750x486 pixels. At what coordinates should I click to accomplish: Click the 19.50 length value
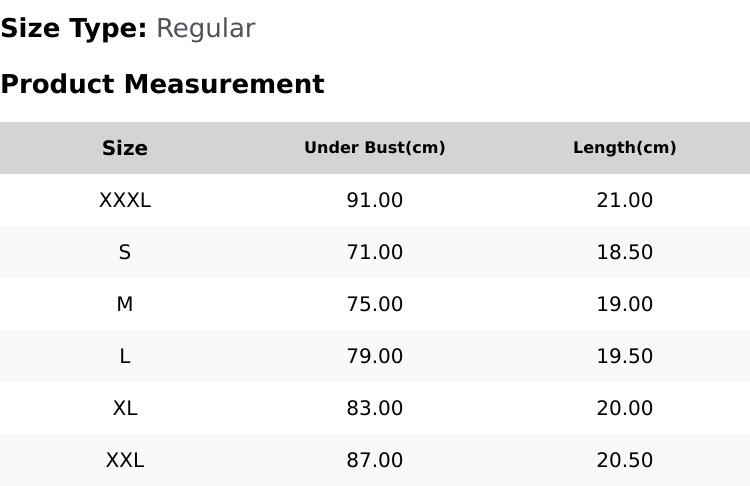point(625,356)
